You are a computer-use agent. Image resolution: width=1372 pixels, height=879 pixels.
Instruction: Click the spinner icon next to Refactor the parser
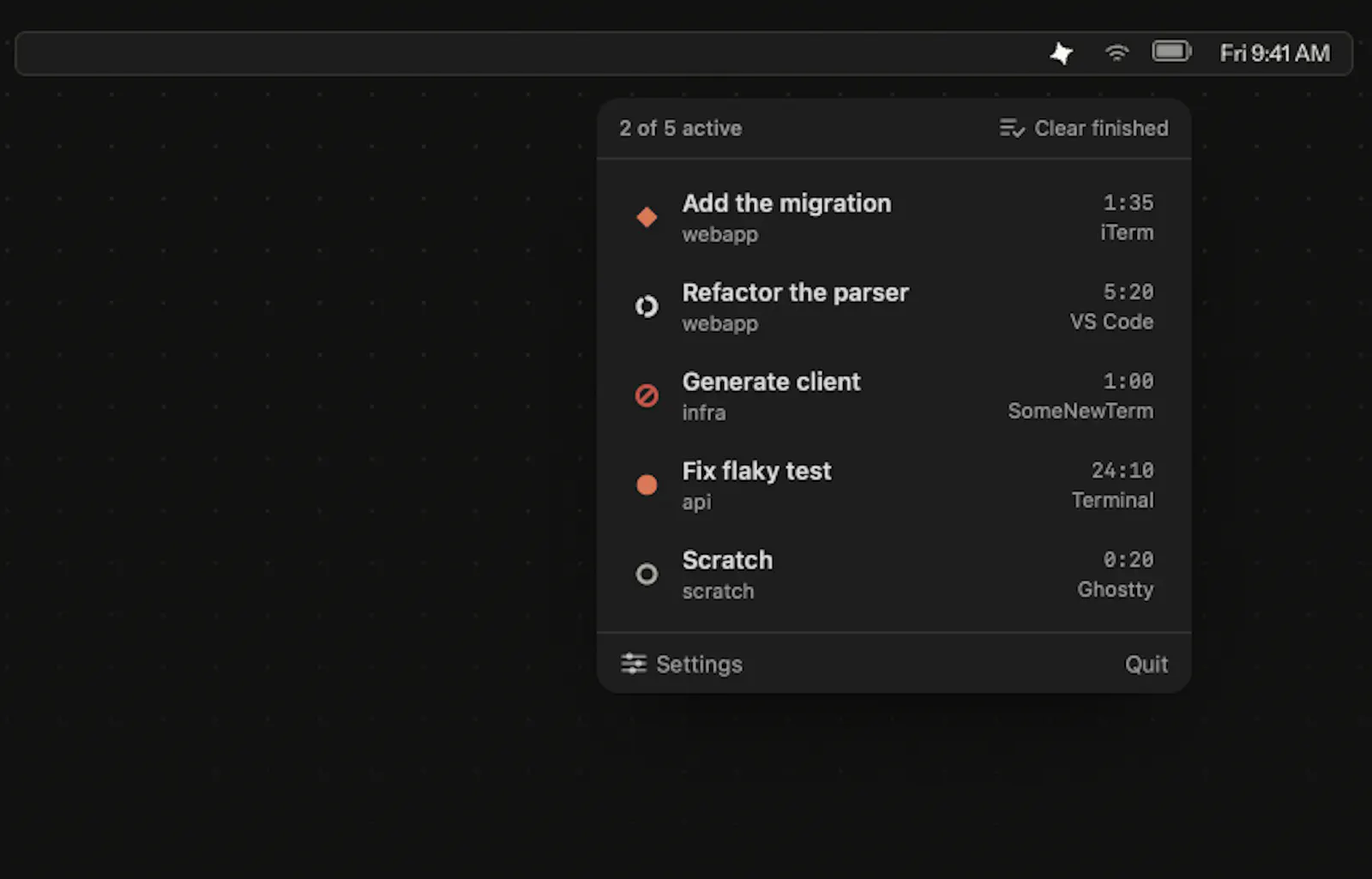(x=647, y=306)
